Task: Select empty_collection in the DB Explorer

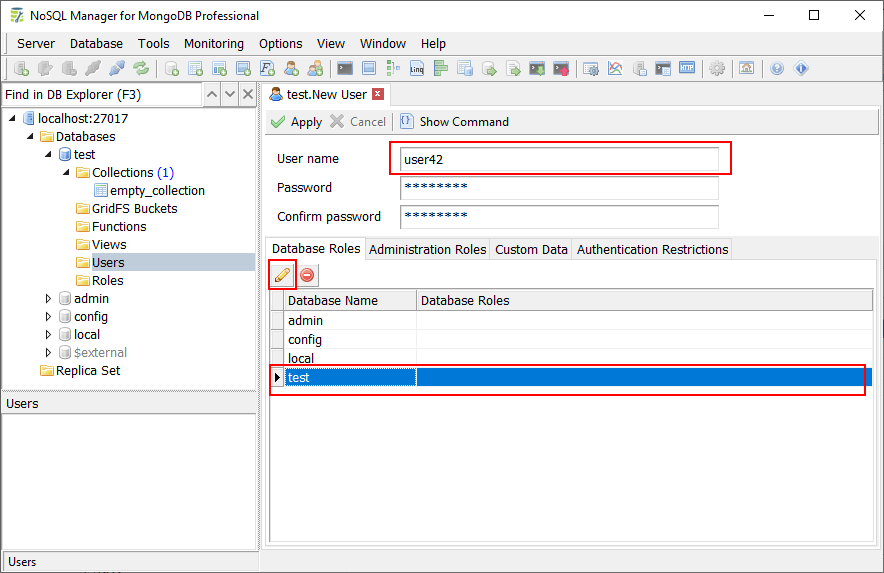Action: point(157,191)
